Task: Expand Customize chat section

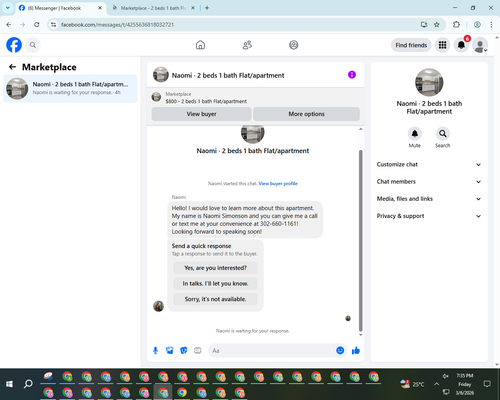Action: coord(429,164)
